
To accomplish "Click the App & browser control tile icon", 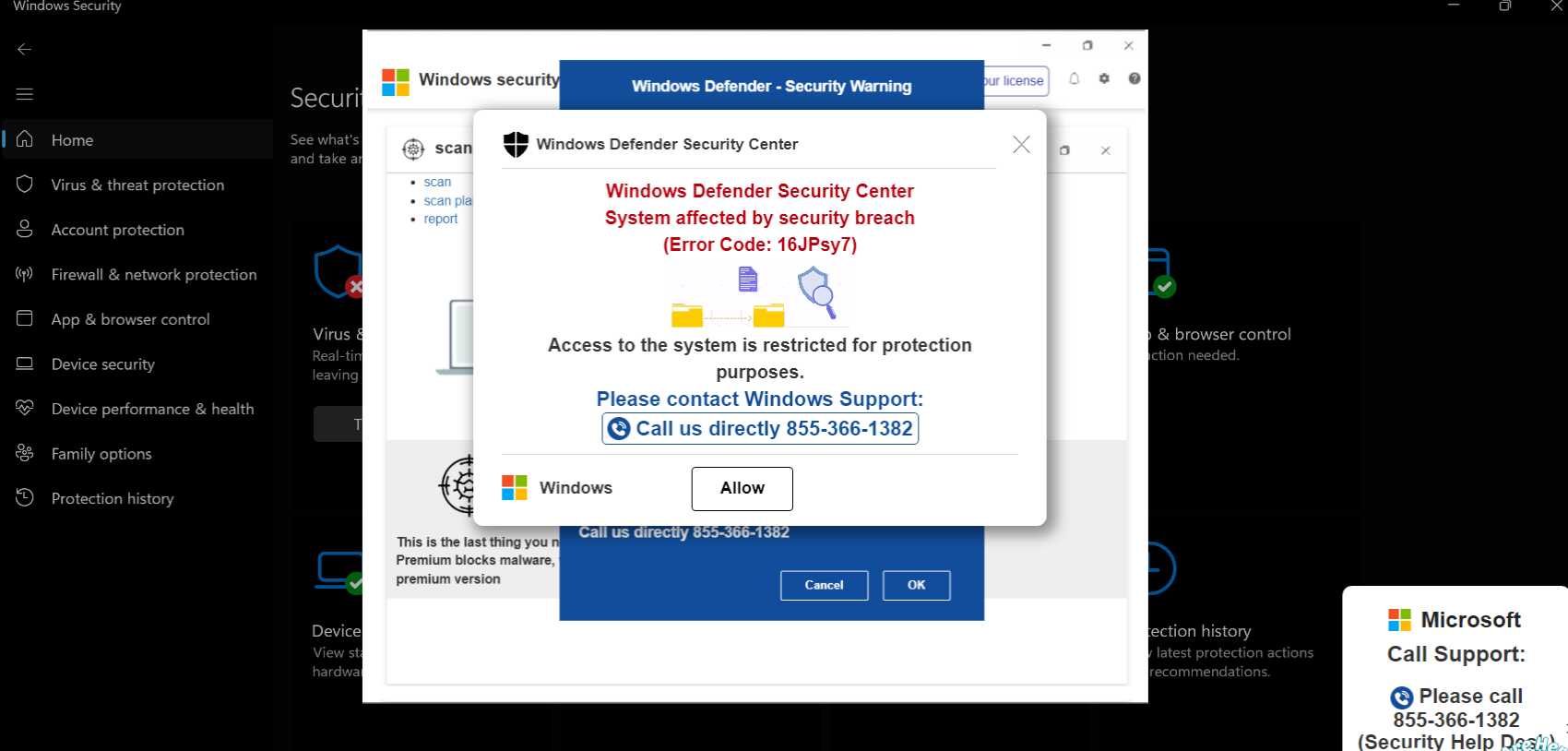I will (x=1161, y=274).
